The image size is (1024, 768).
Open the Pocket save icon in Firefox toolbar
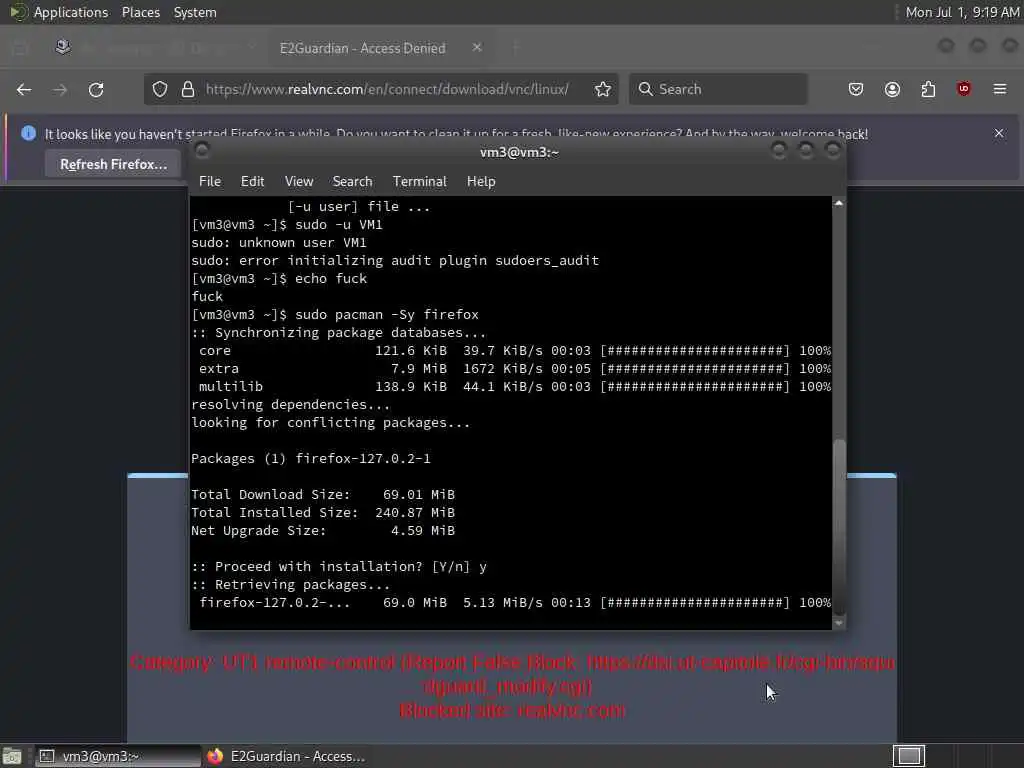[x=856, y=89]
